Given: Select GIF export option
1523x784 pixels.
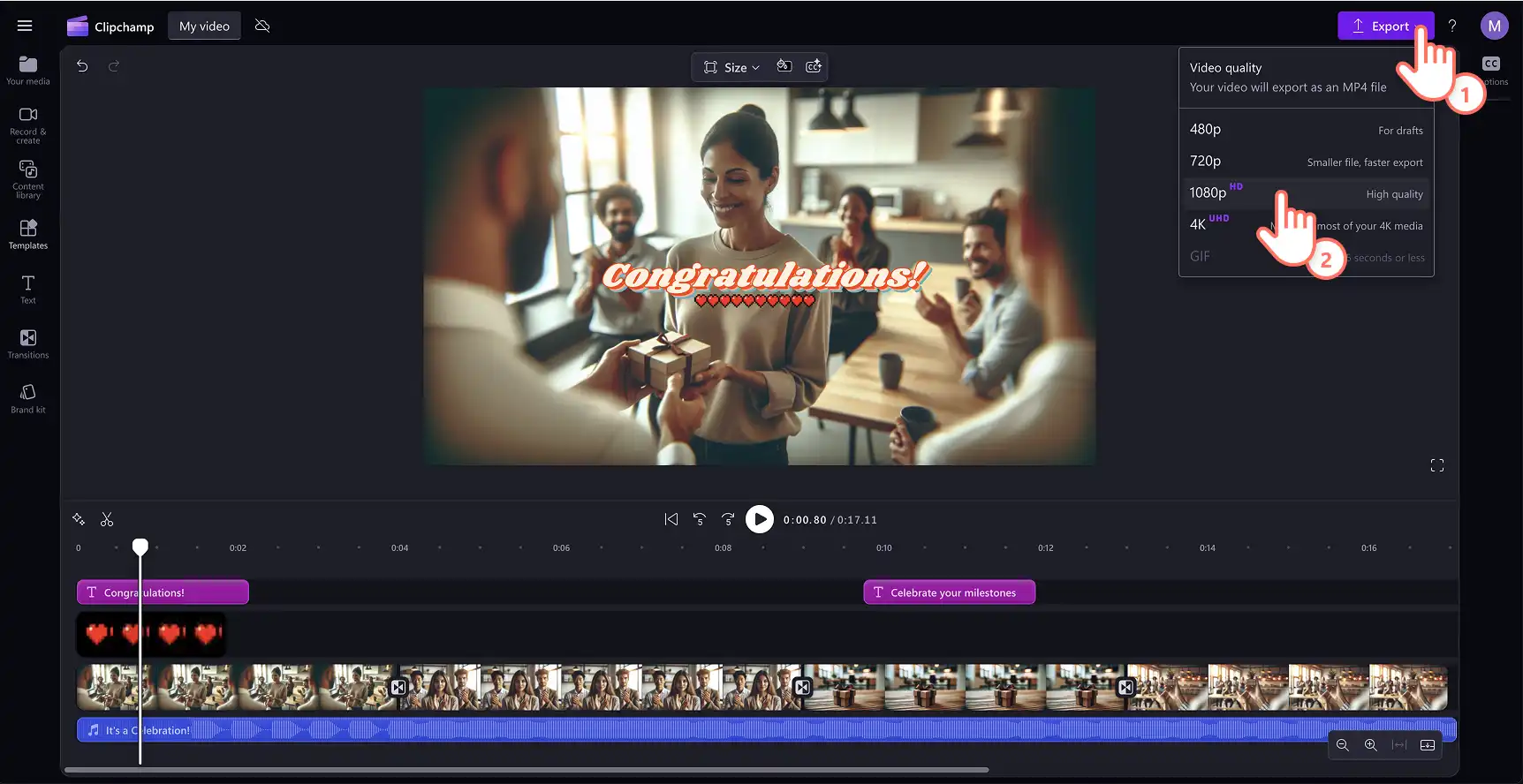Looking at the screenshot, I should click(x=1306, y=257).
